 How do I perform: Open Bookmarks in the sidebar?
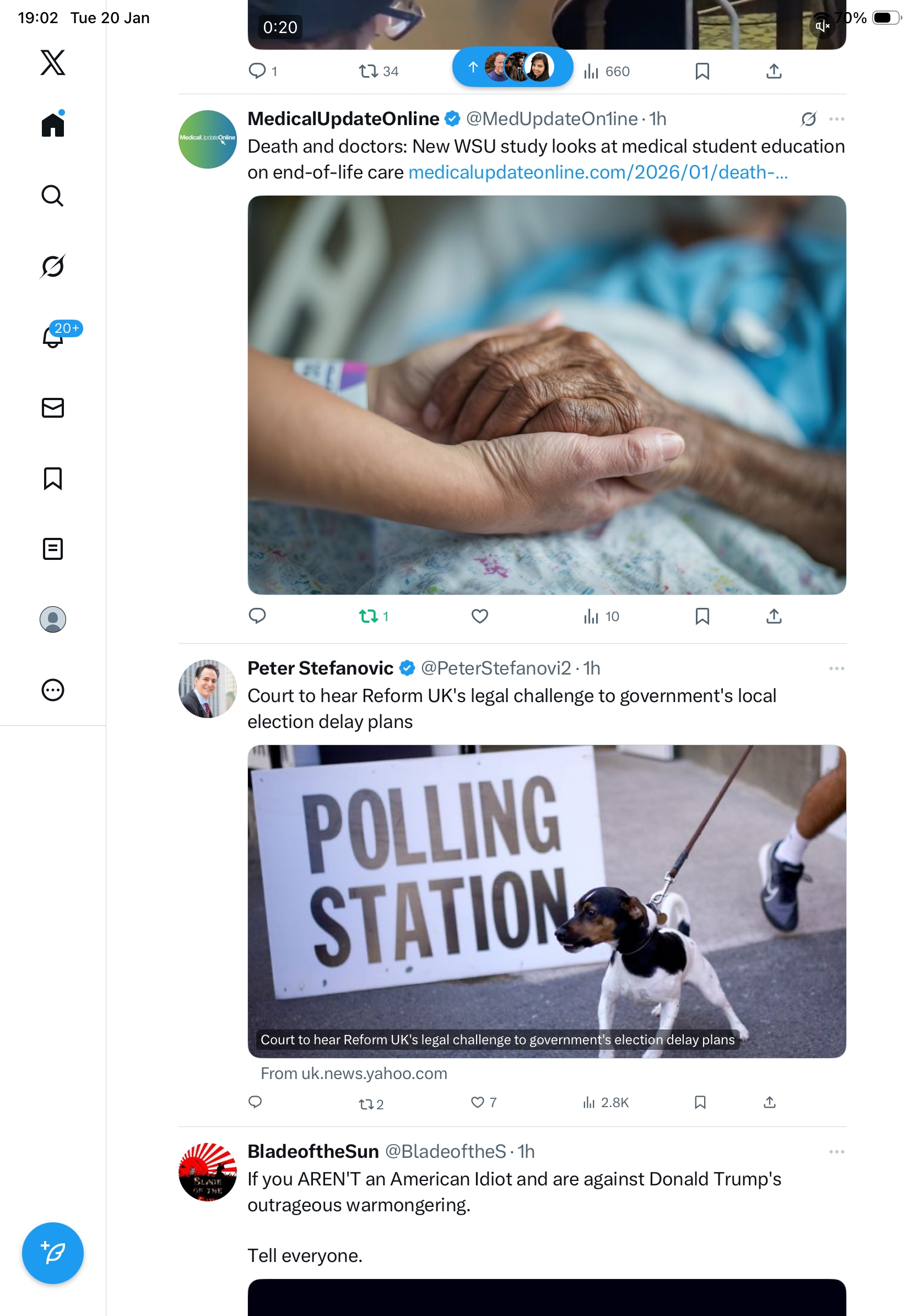click(x=53, y=478)
